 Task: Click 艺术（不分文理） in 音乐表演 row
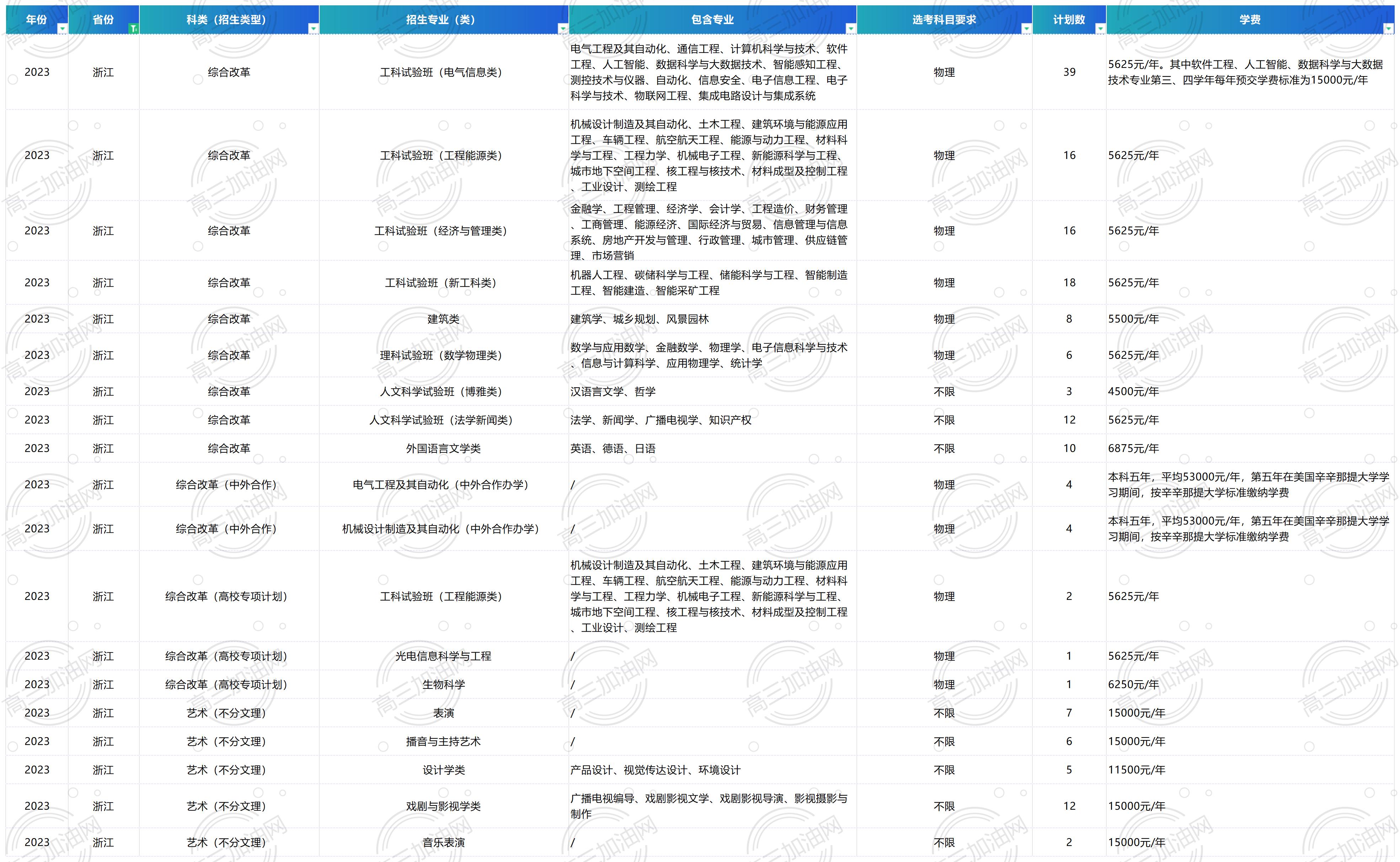(x=229, y=842)
